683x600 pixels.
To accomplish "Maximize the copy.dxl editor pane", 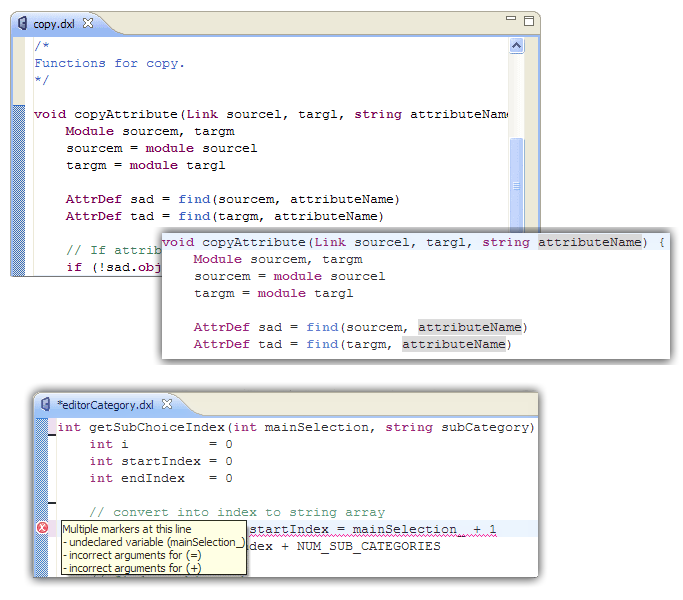I will pyautogui.click(x=529, y=21).
